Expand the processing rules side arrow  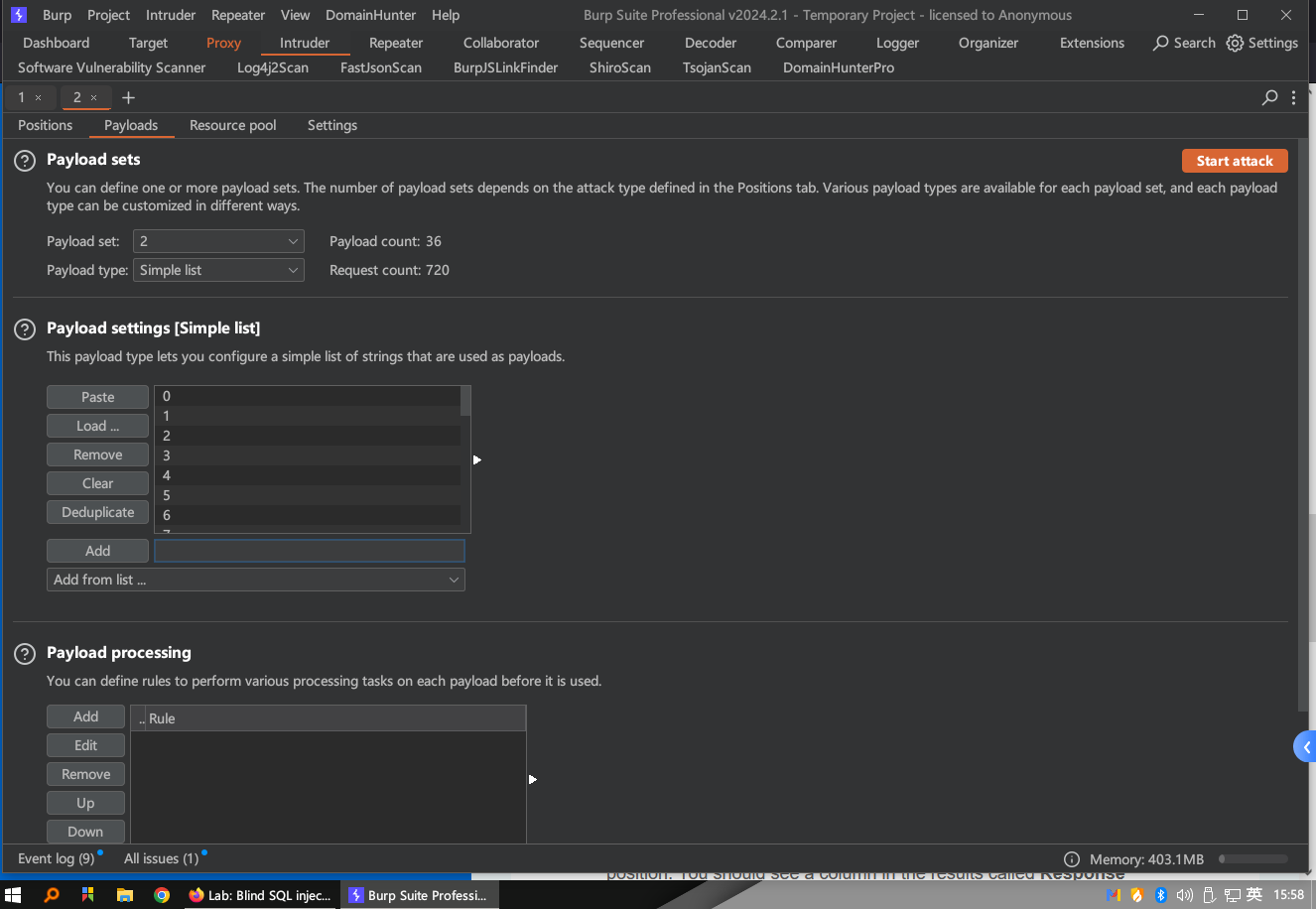pos(533,779)
